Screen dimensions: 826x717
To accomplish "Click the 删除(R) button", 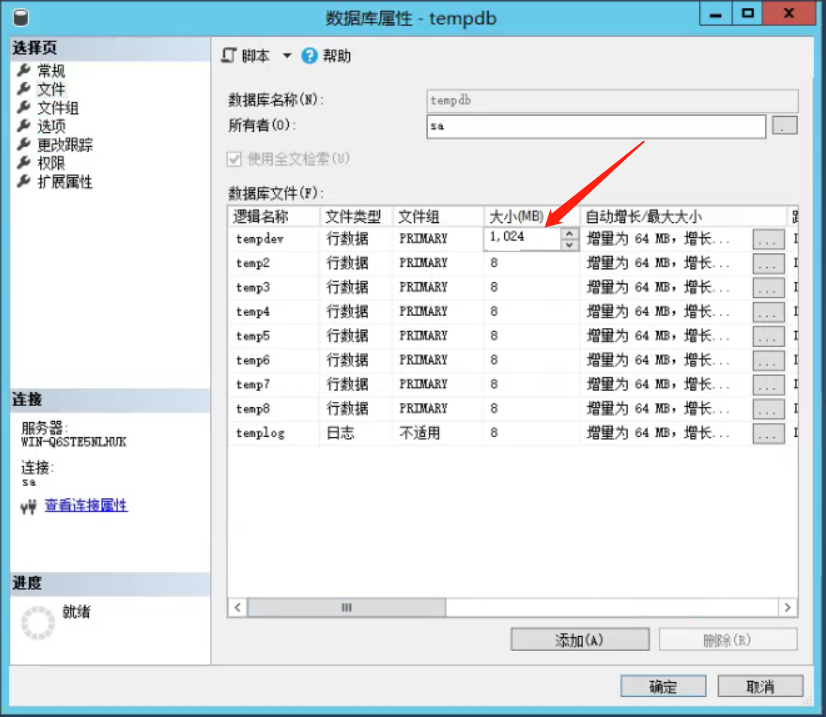I will point(727,640).
